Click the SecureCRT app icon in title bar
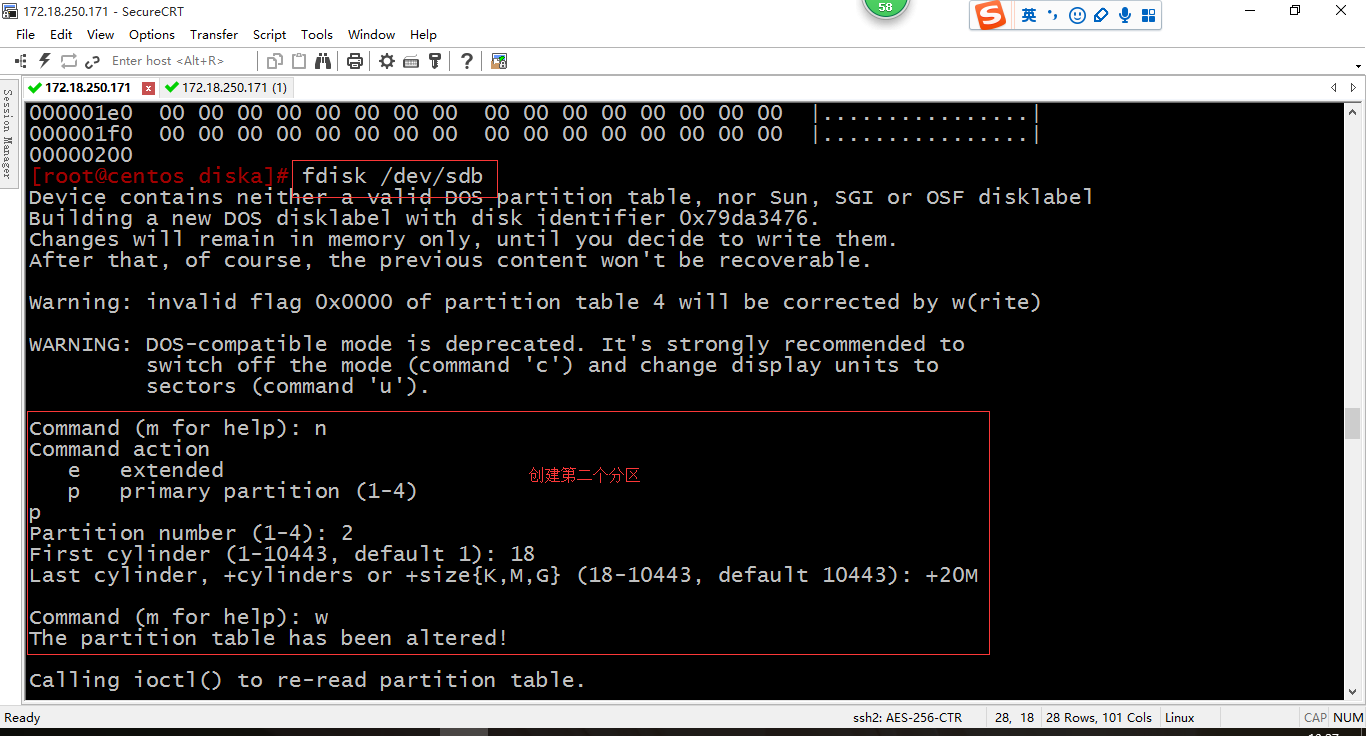 [10, 11]
